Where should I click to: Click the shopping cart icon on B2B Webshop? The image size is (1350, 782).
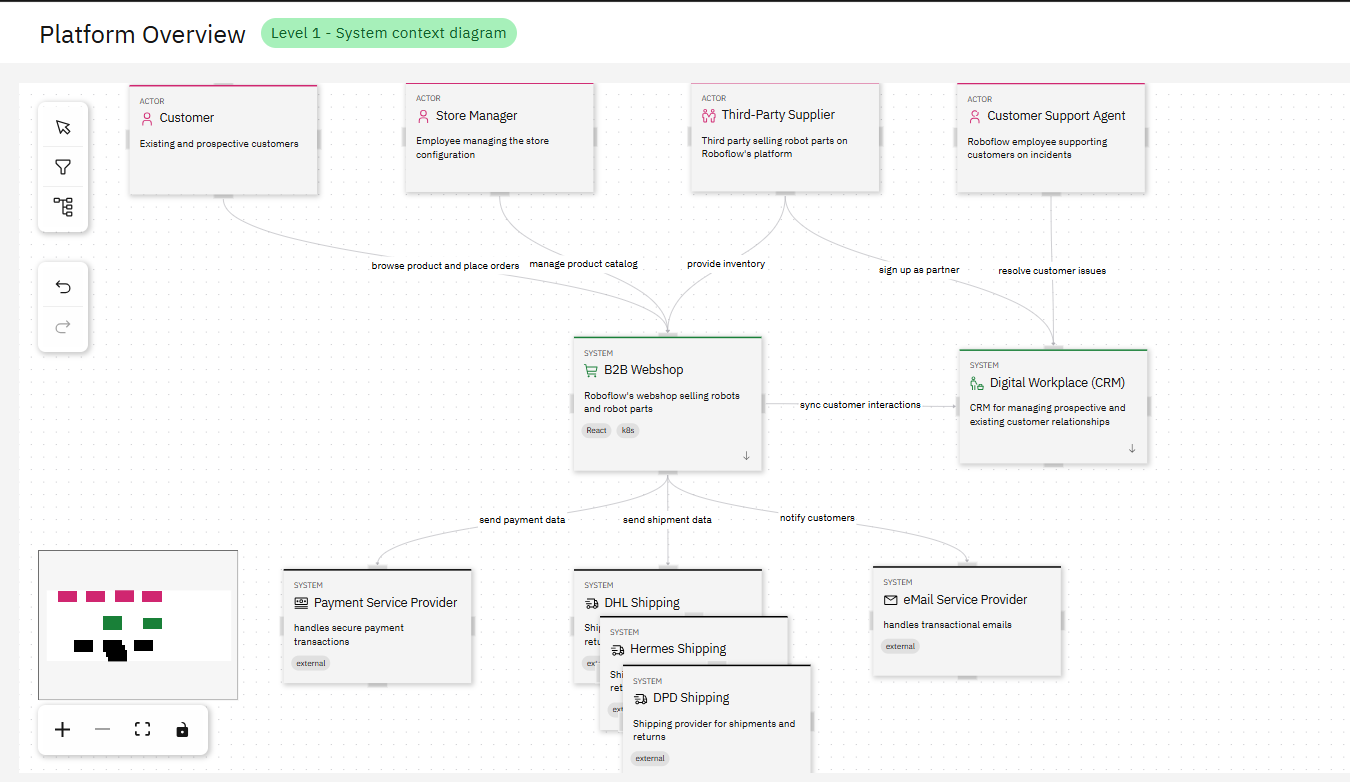pos(591,370)
